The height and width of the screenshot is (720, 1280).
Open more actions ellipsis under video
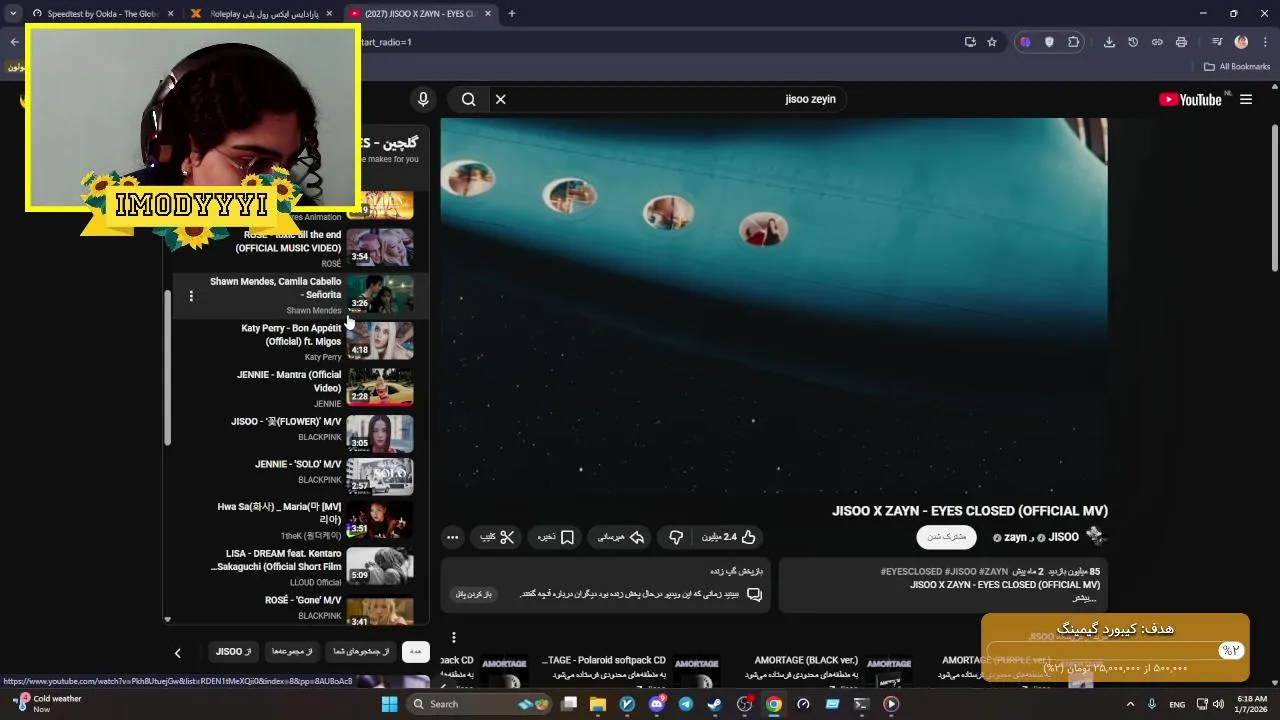pos(452,537)
